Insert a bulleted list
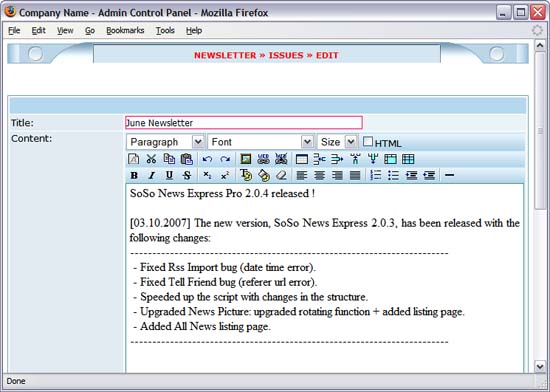The height and width of the screenshot is (392, 550). coord(393,175)
